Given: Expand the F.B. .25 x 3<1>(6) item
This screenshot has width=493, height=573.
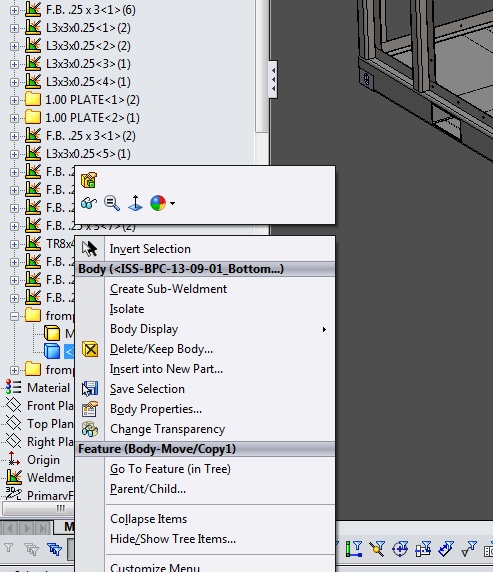Looking at the screenshot, I should click(14, 10).
